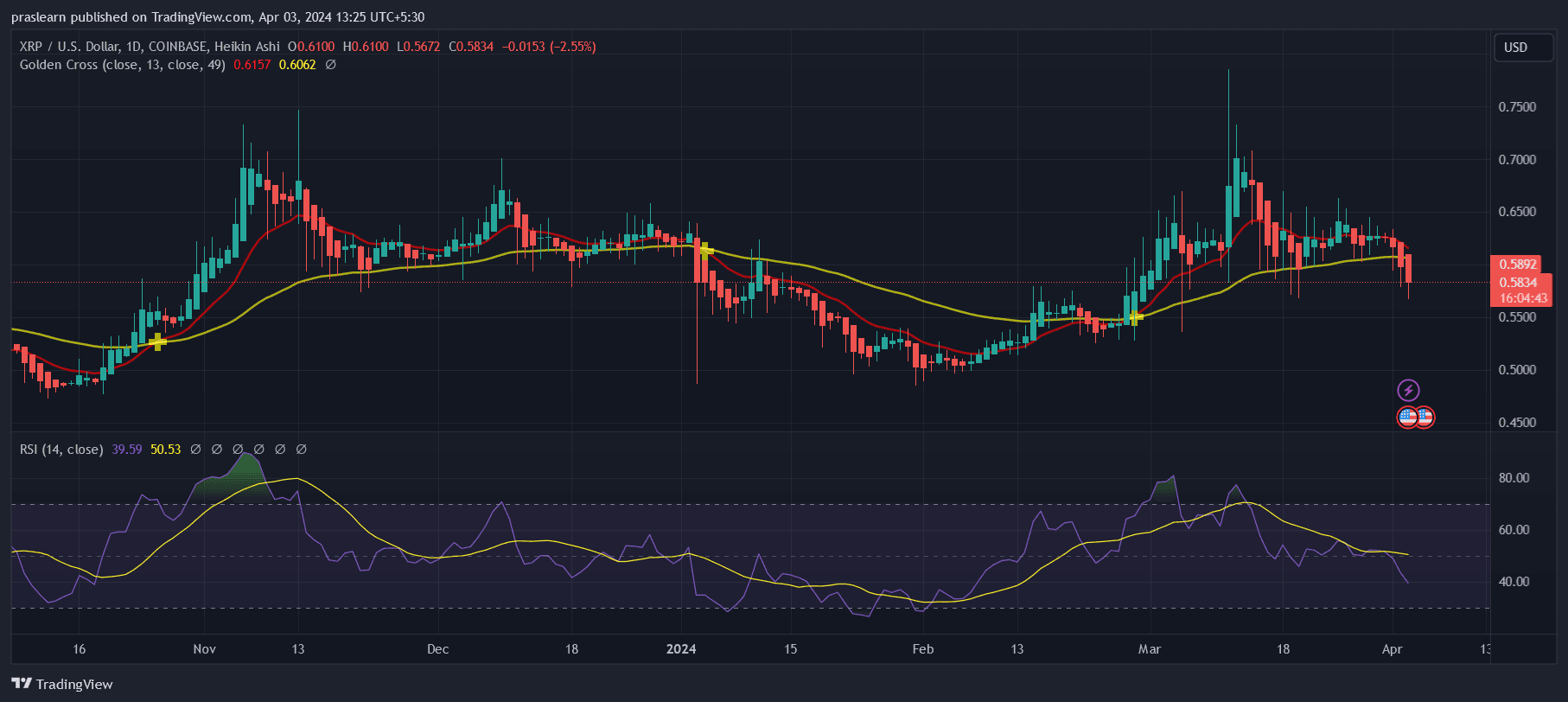This screenshot has height=702, width=1568.
Task: Click the 80.00 level on RSI scale
Action: click(x=1514, y=478)
